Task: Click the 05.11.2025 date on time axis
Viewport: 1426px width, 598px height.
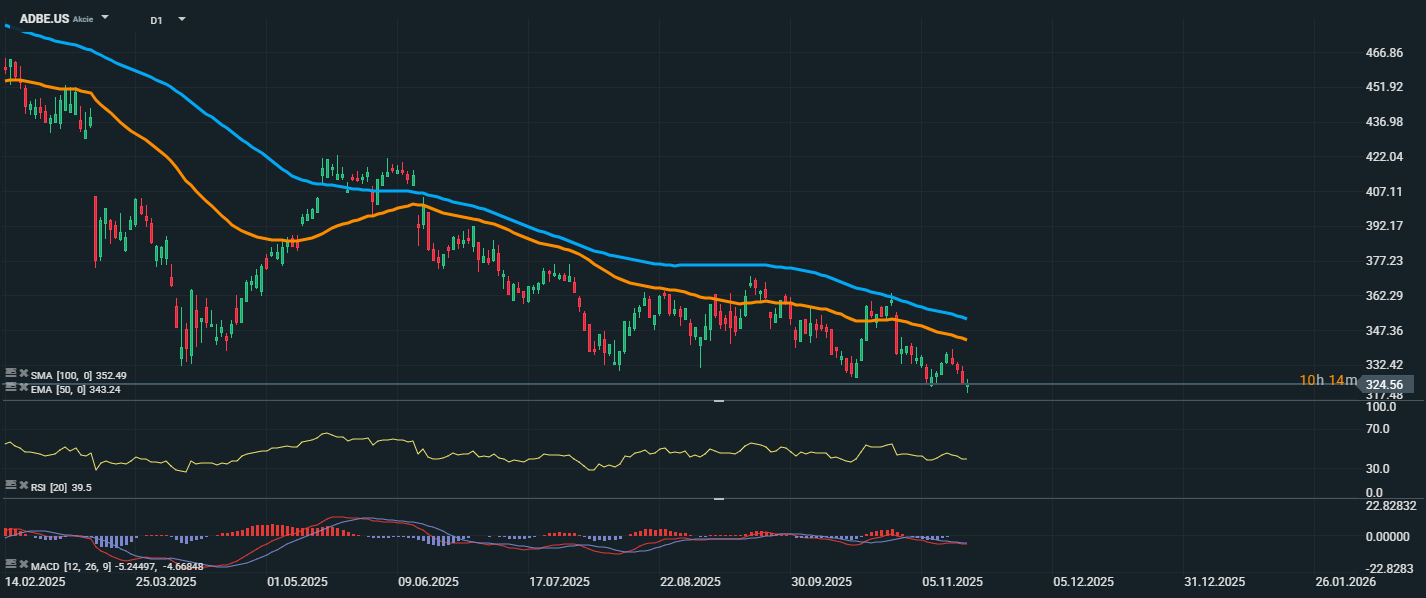Action: [x=953, y=581]
